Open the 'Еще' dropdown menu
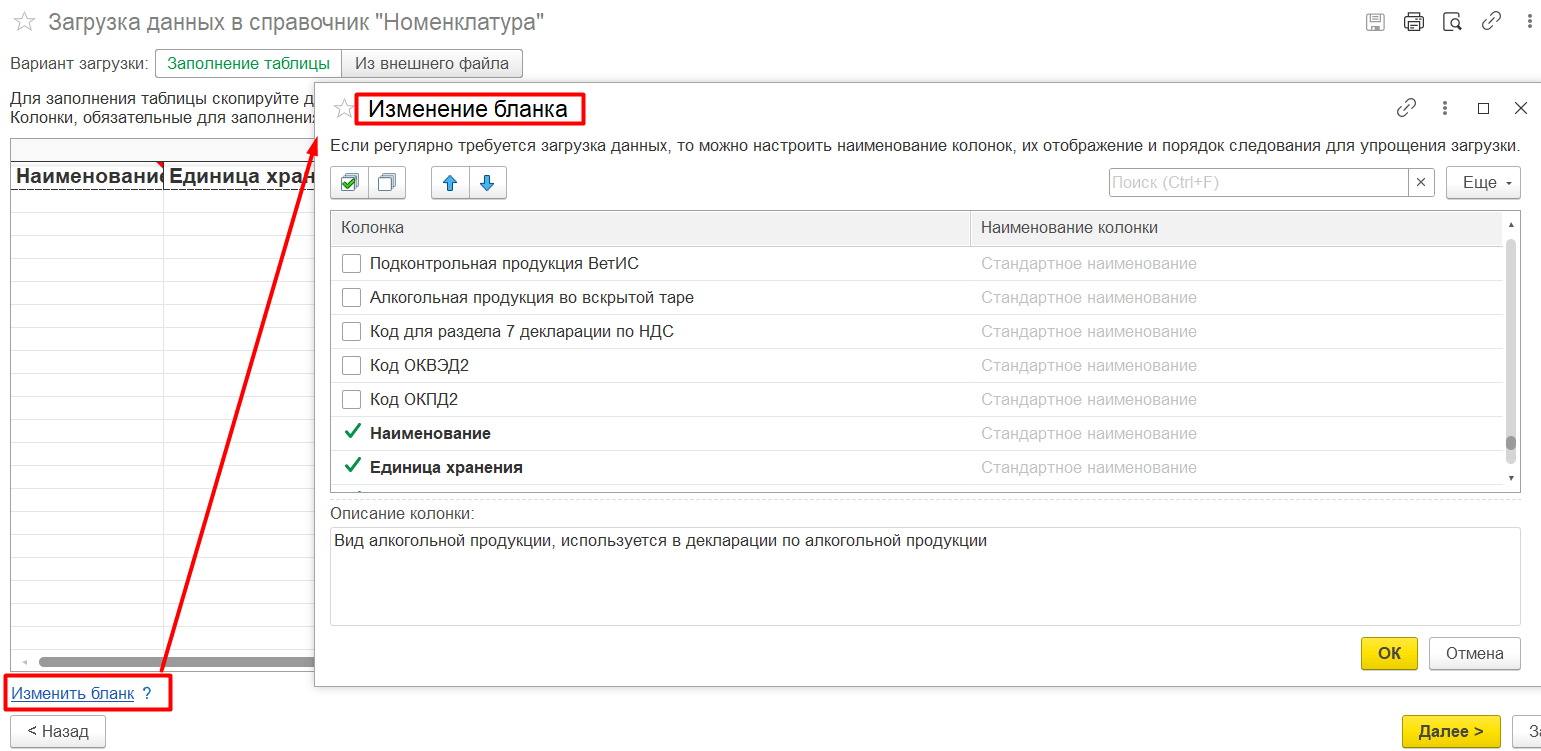Viewport: 1541px width, 751px height. coord(1483,182)
